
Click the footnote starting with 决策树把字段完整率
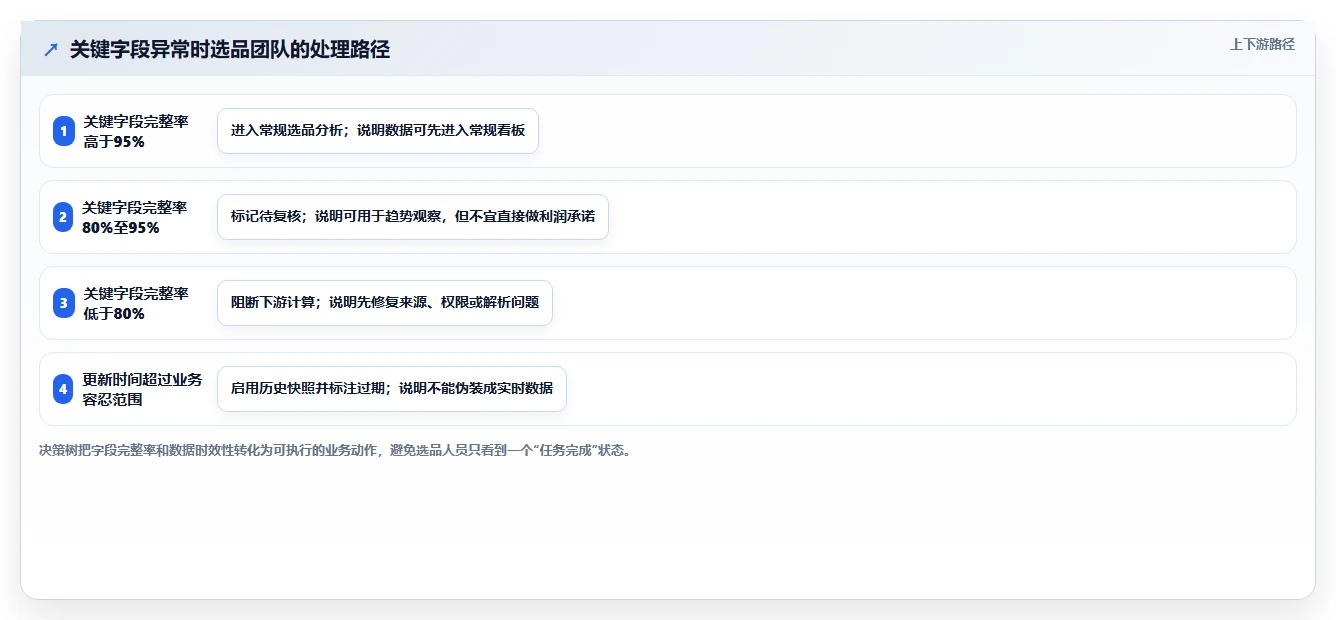(335, 450)
